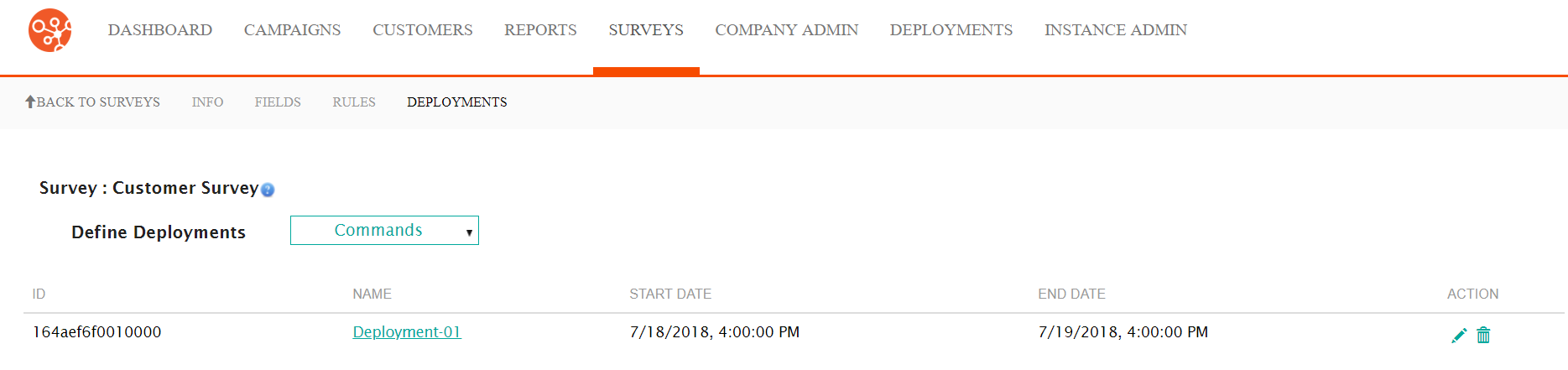Select the Surveys main menu
Image resolution: width=1568 pixels, height=370 pixels.
pyautogui.click(x=646, y=30)
